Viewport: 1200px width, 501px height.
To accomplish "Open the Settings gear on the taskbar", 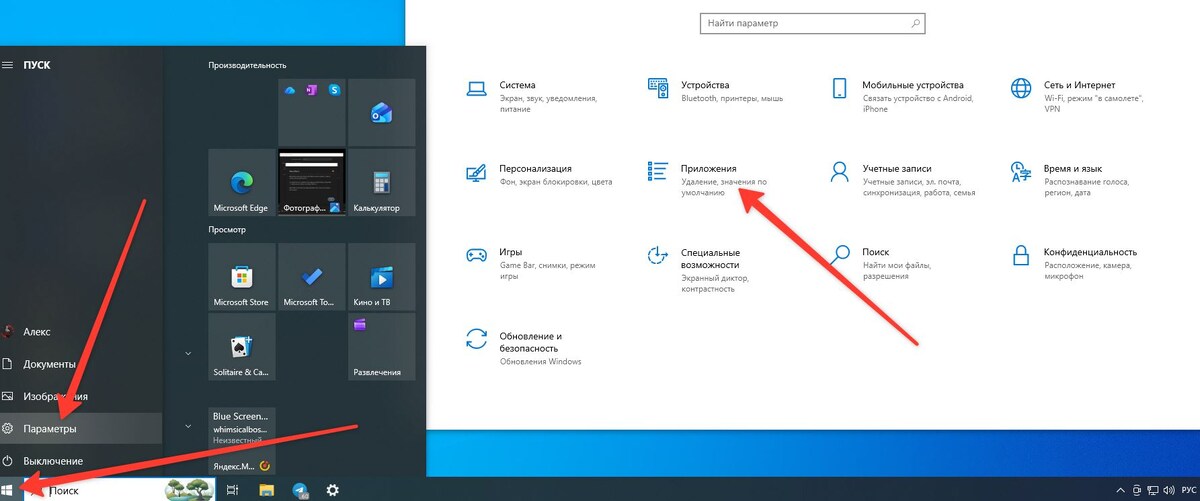I will 333,490.
